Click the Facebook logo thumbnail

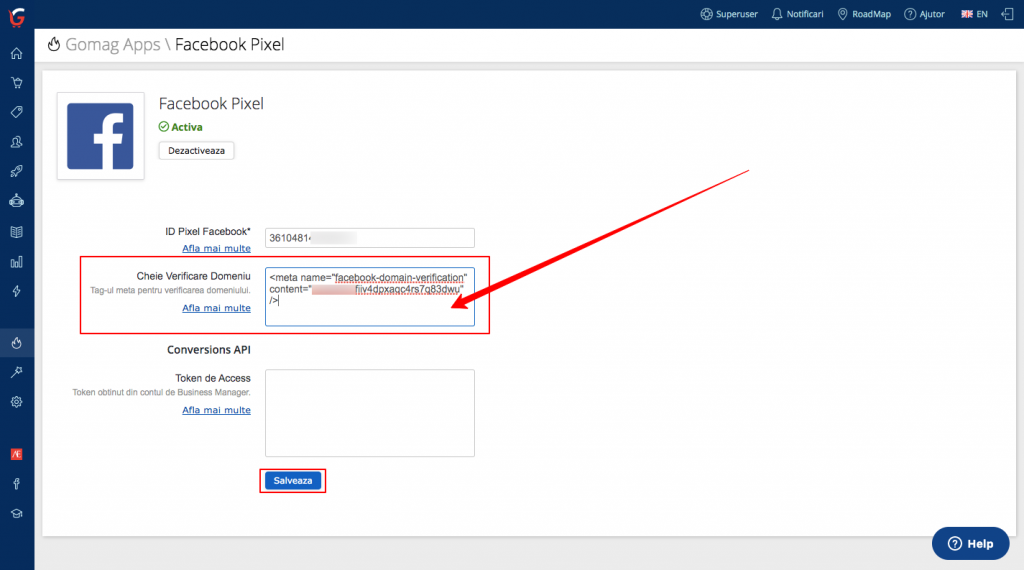click(x=101, y=136)
